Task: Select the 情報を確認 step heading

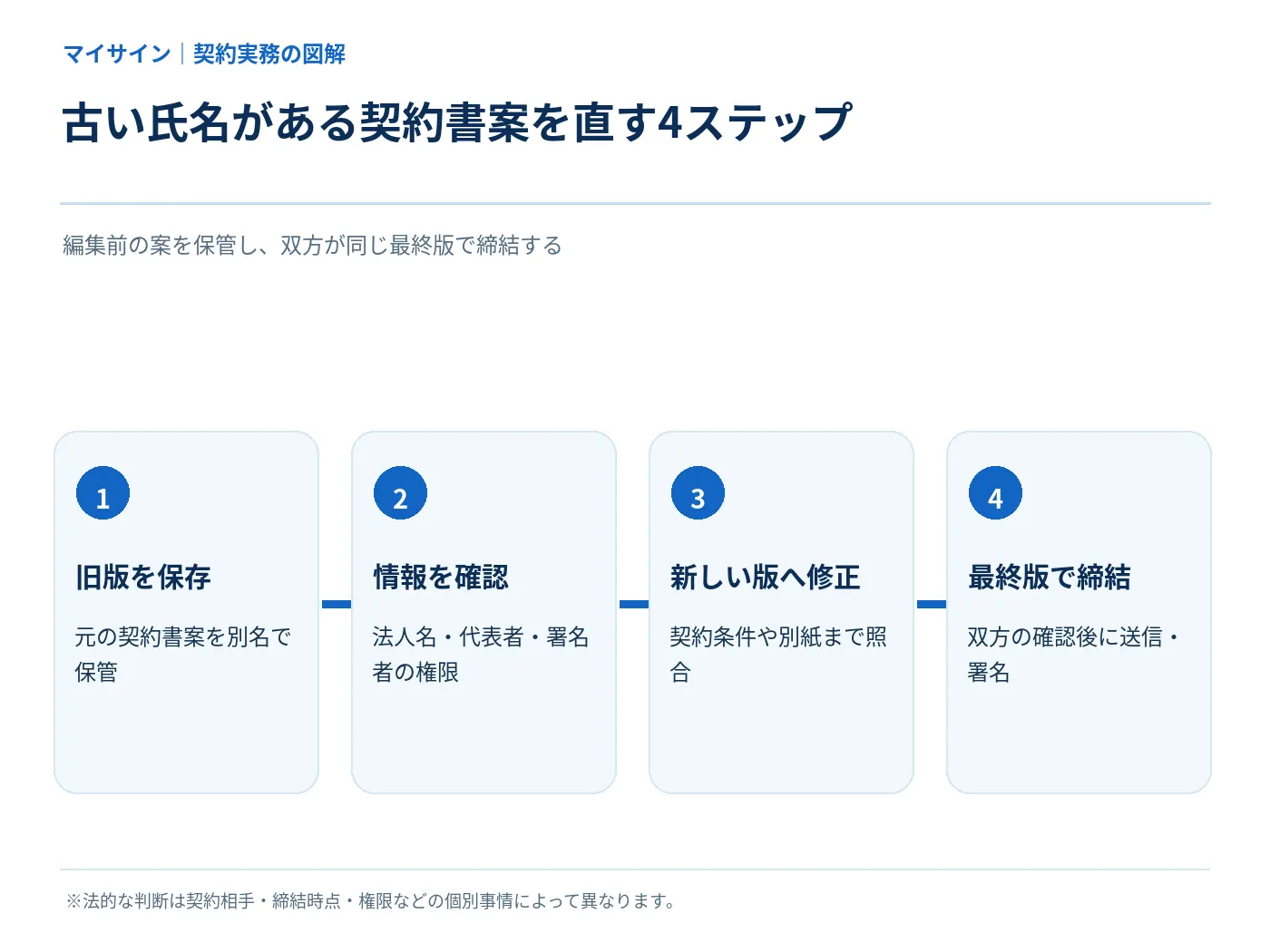Action: pyautogui.click(x=441, y=578)
